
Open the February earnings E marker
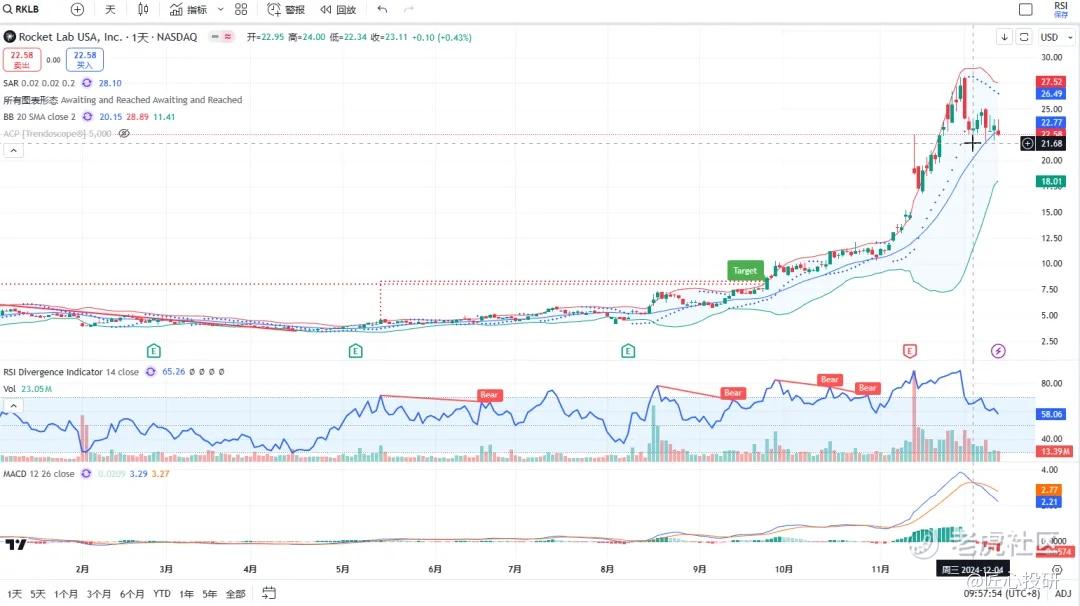tap(154, 351)
